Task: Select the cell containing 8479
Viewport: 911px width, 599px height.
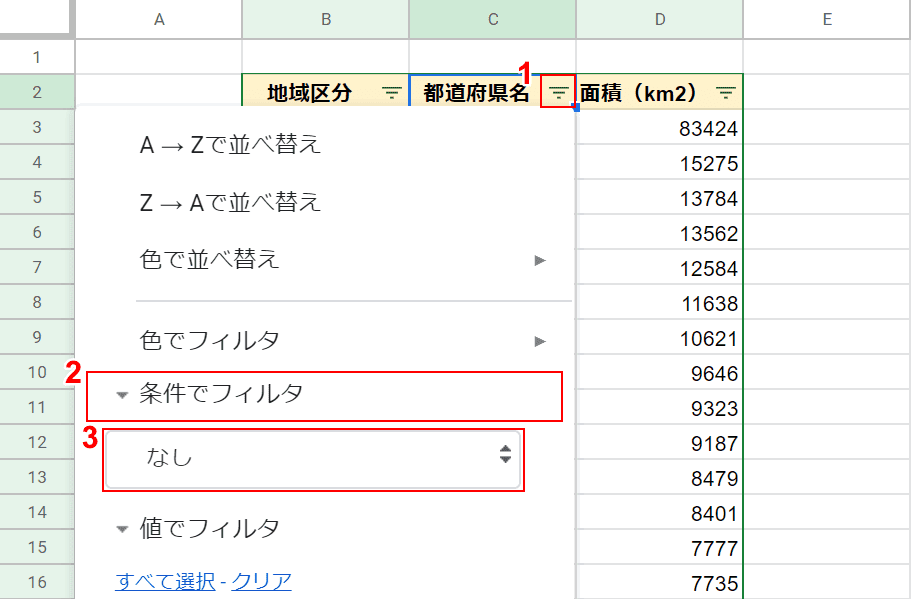Action: pyautogui.click(x=659, y=477)
